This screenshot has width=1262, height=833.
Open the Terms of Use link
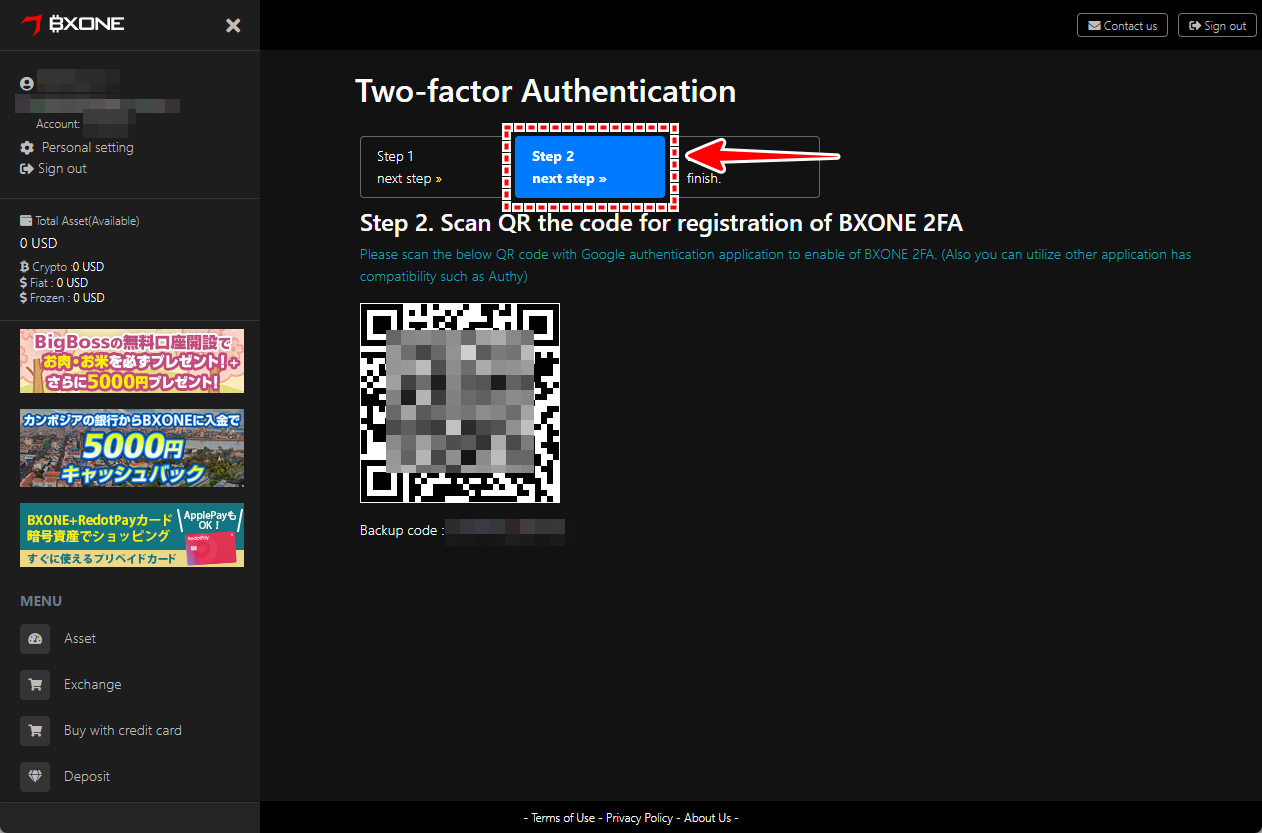click(x=563, y=818)
